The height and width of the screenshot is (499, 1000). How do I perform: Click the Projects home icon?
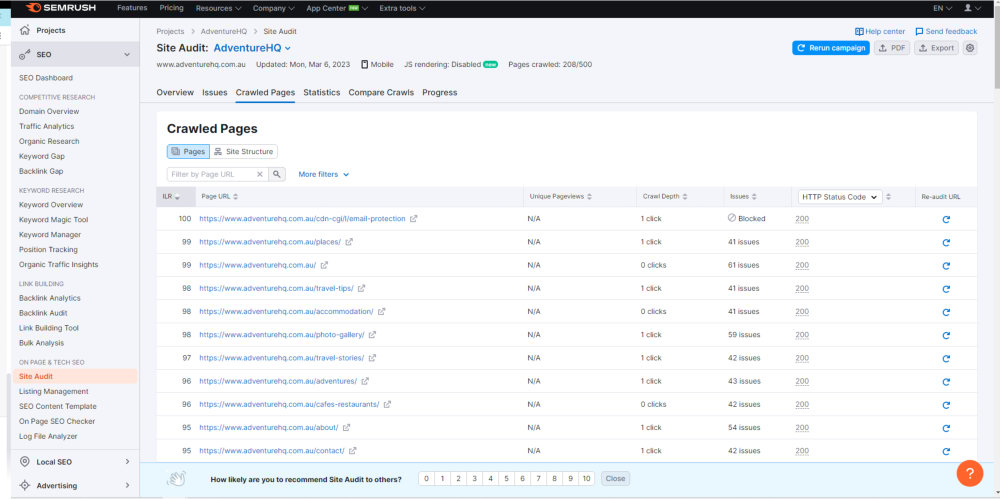pyautogui.click(x=25, y=30)
